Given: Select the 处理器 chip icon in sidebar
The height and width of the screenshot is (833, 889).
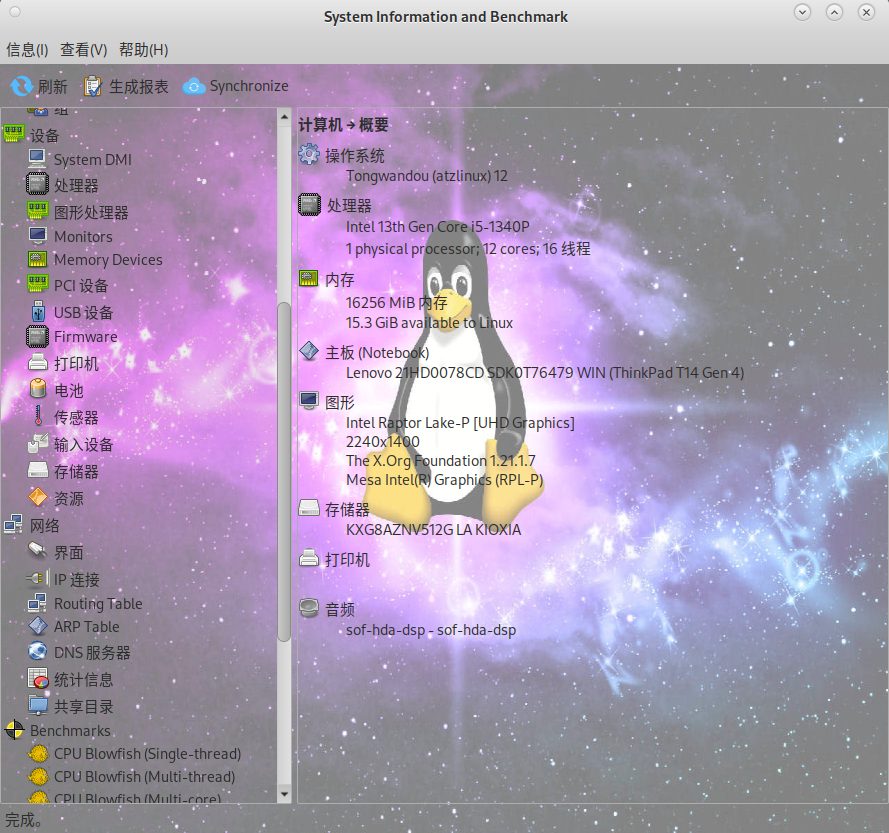Looking at the screenshot, I should point(37,184).
